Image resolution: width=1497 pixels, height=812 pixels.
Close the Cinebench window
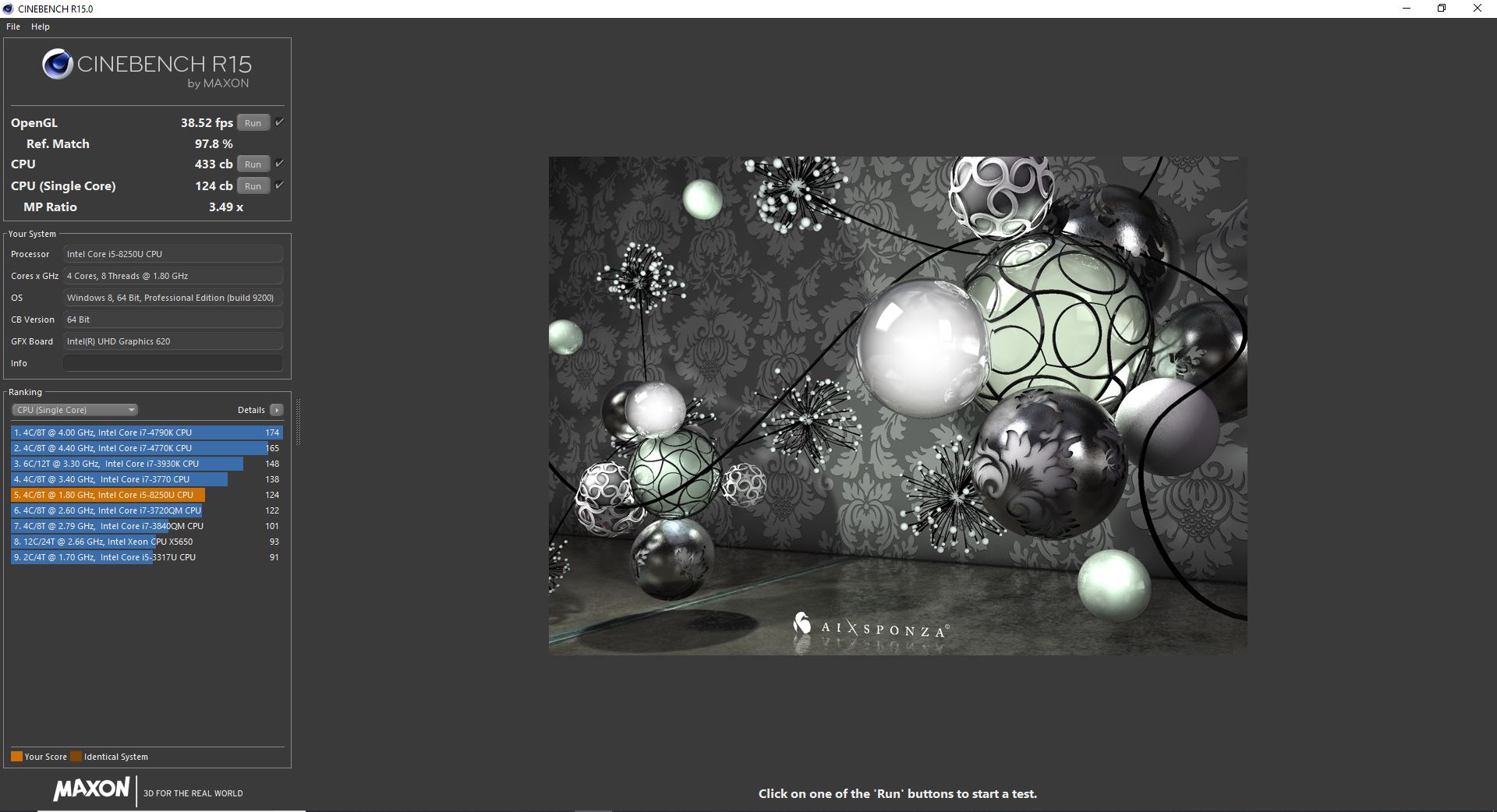(x=1478, y=9)
